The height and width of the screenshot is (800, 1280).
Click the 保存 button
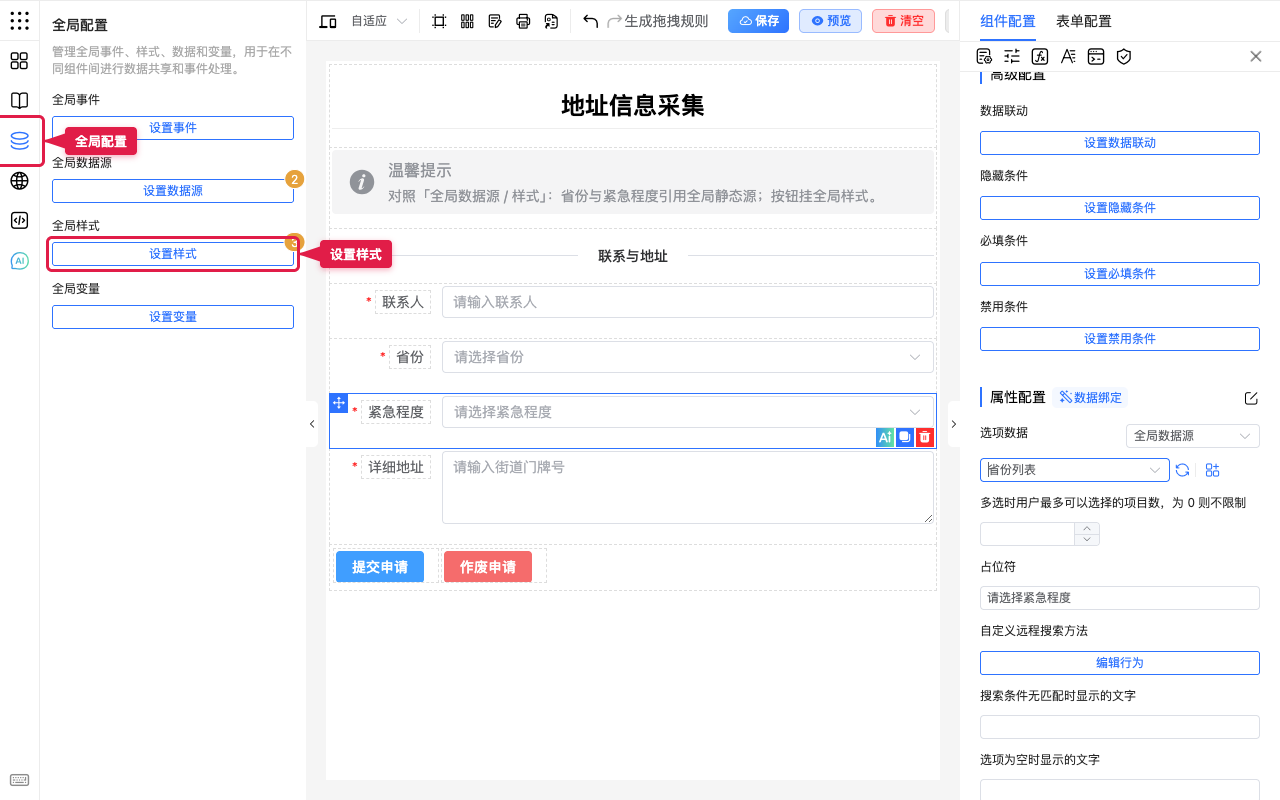[x=759, y=21]
